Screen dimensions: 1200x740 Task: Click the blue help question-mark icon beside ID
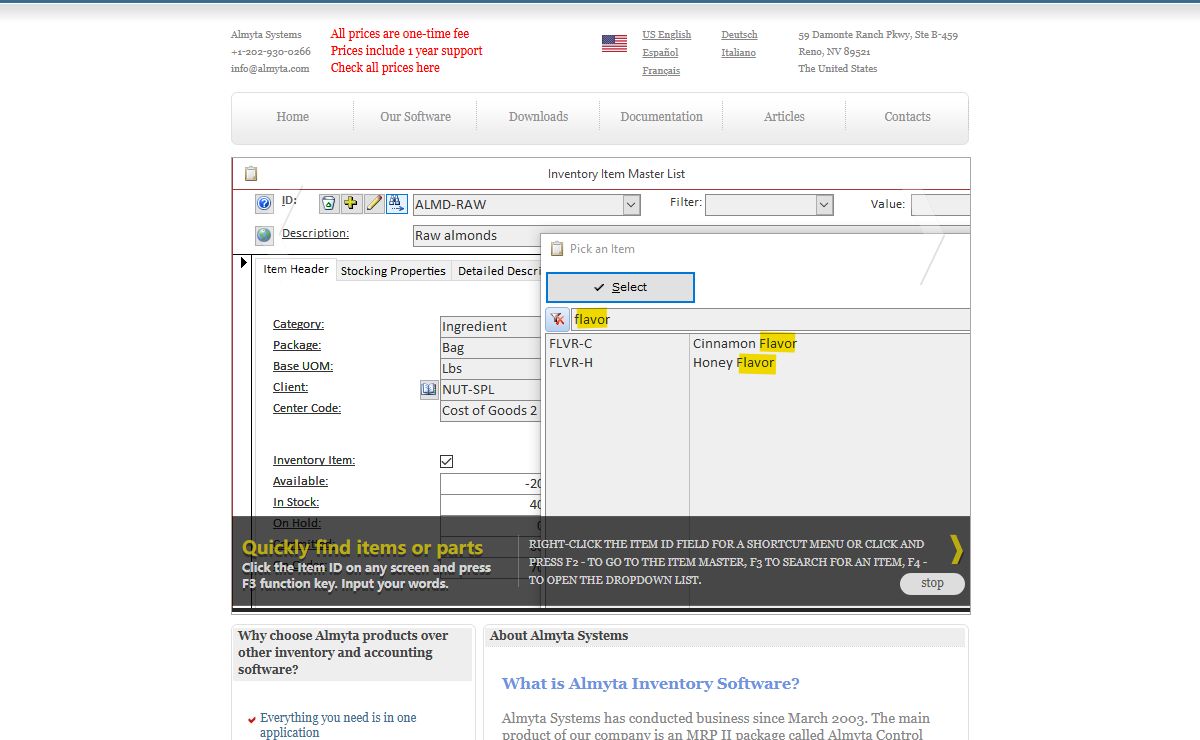tap(264, 204)
